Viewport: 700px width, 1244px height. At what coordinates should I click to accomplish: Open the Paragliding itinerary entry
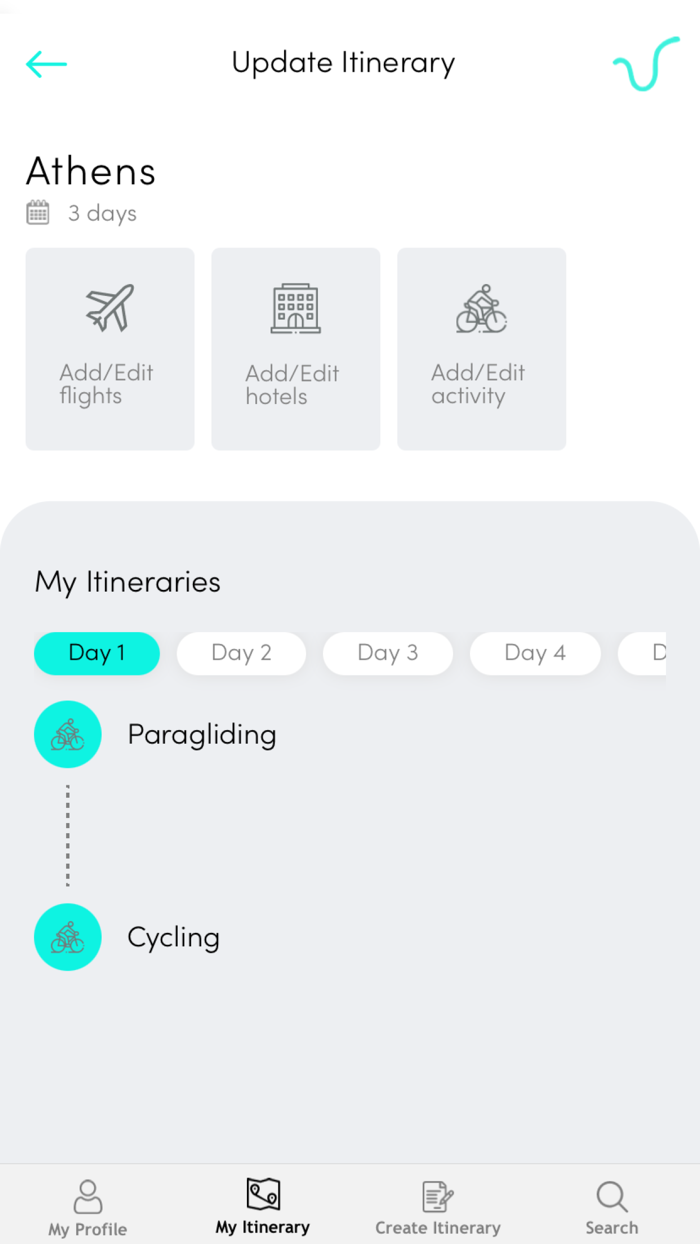coord(201,734)
